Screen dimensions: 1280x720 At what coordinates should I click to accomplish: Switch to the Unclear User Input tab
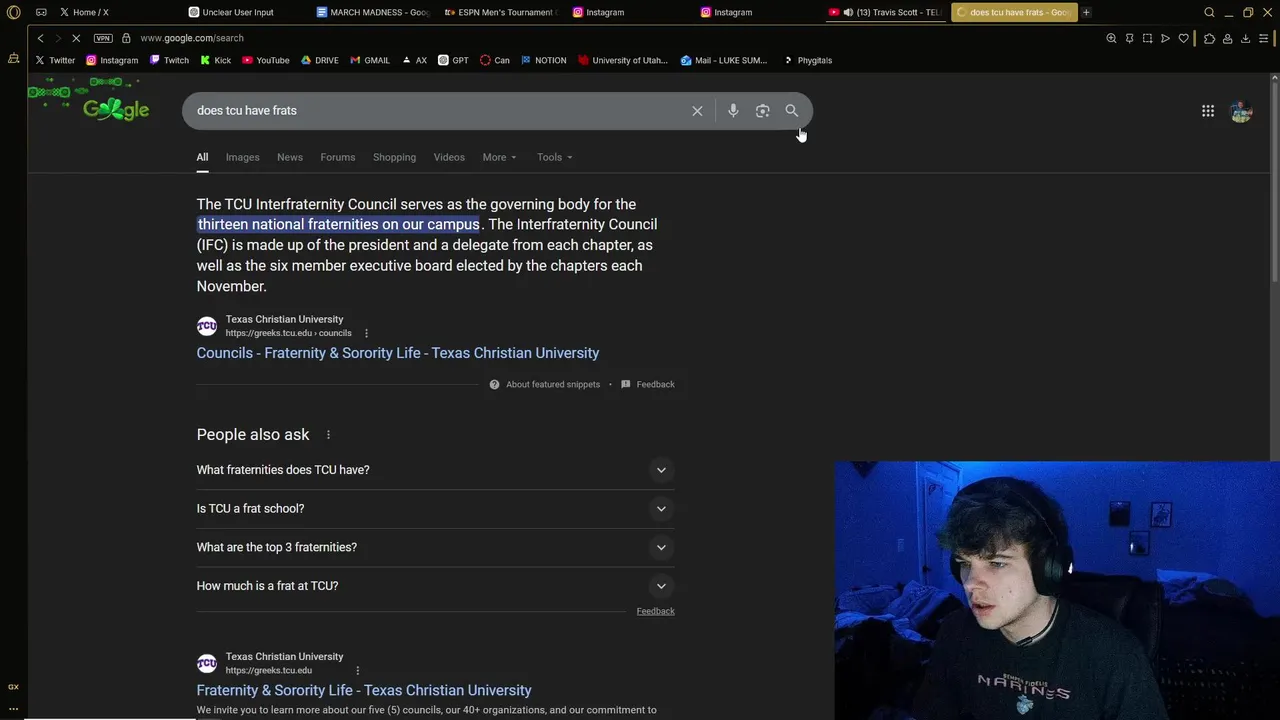point(245,12)
